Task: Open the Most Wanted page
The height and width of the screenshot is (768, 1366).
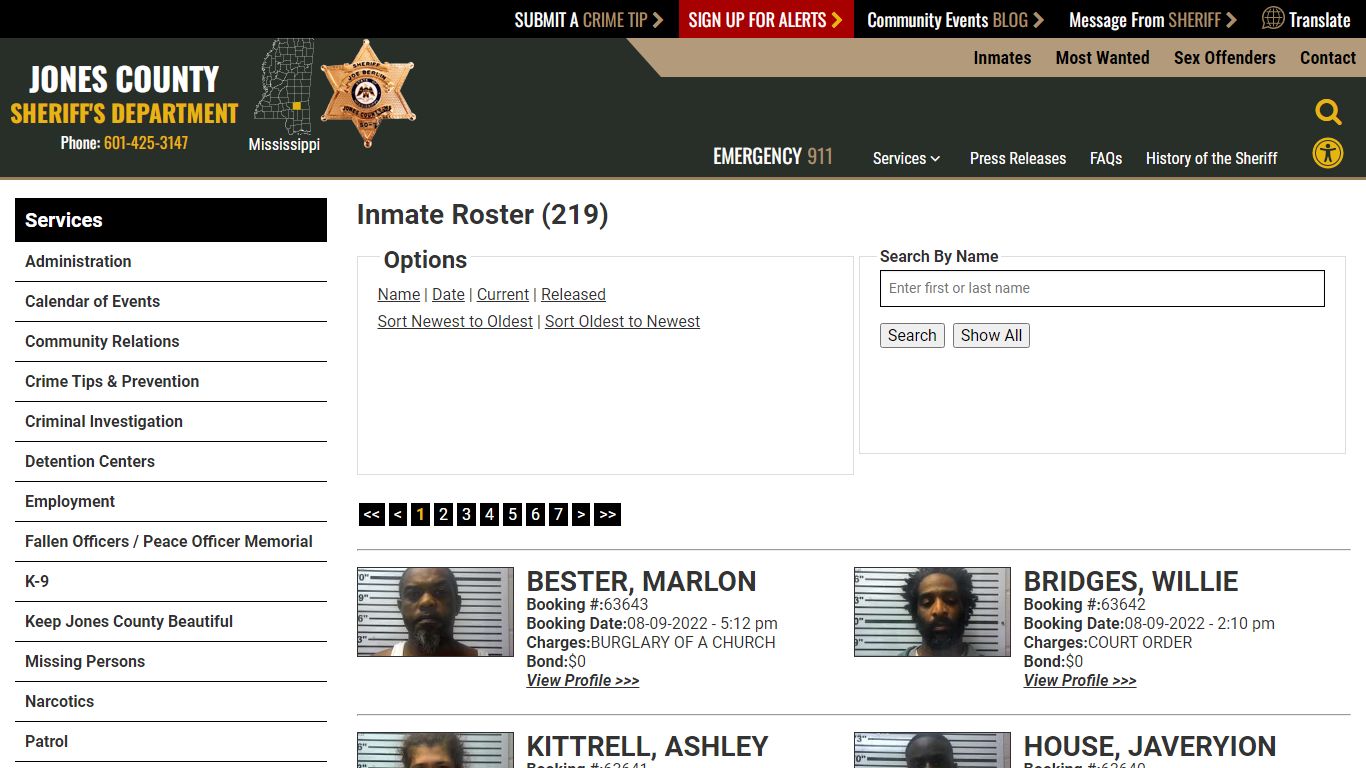Action: (1102, 58)
